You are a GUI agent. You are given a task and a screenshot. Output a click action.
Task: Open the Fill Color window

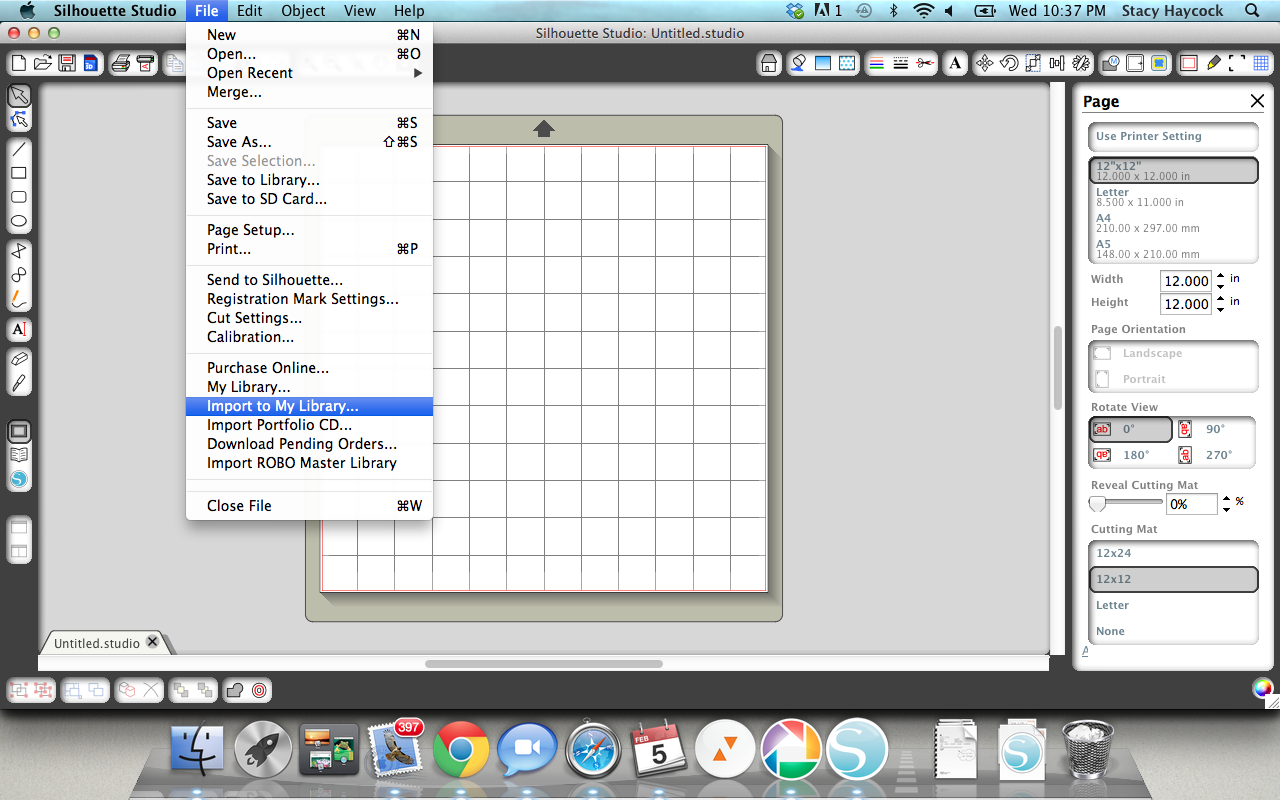click(x=796, y=63)
